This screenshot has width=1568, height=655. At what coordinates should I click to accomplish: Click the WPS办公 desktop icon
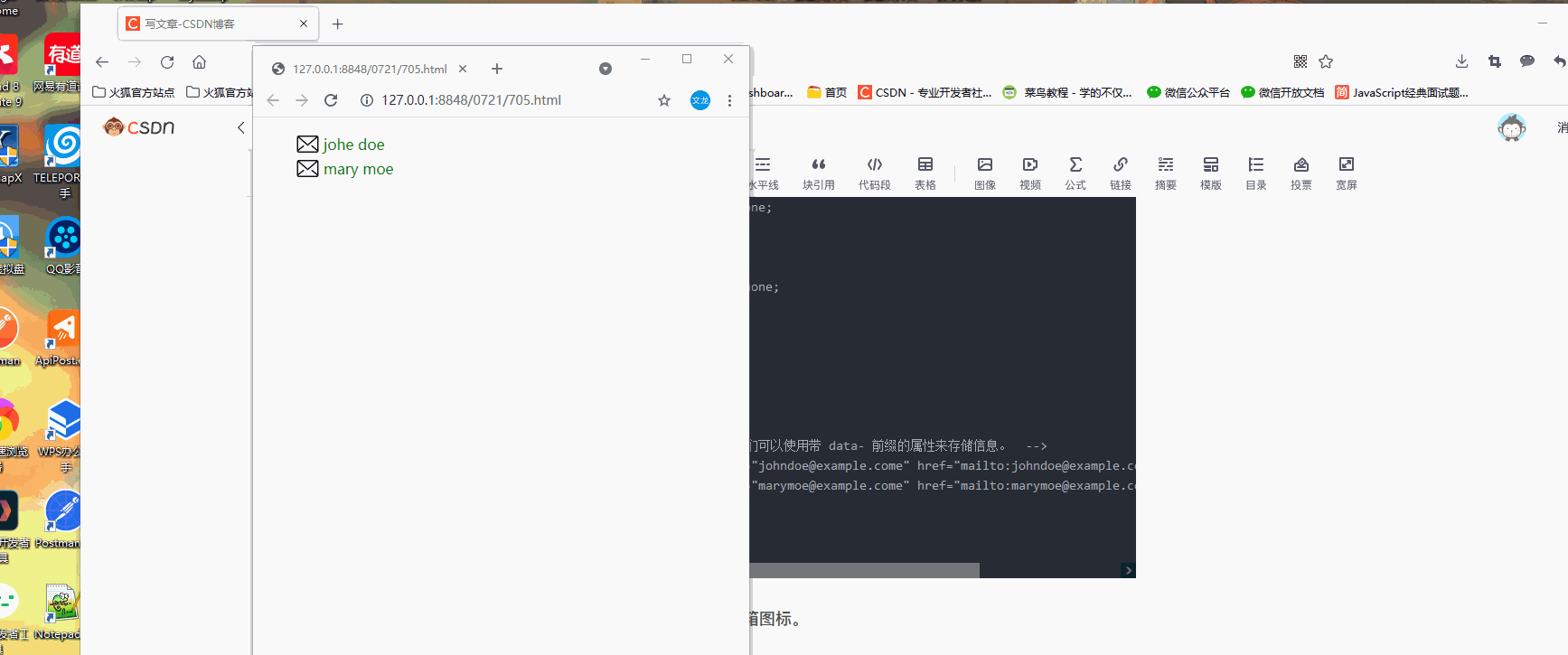pos(61,437)
